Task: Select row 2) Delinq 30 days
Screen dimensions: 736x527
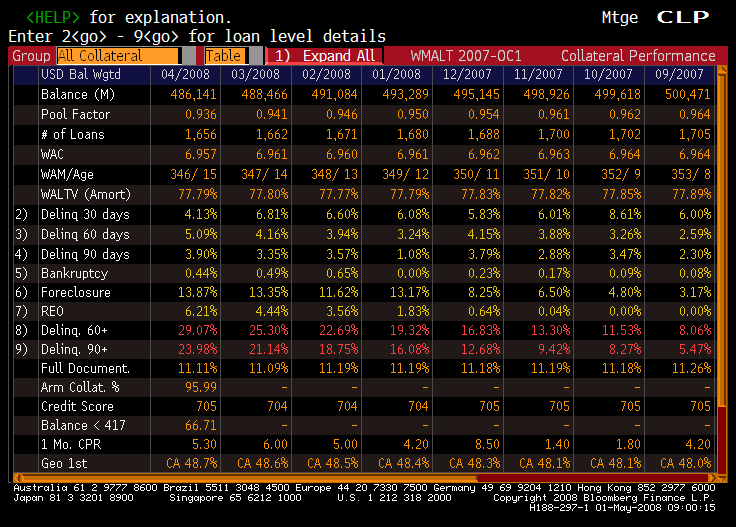Action: tap(85, 215)
